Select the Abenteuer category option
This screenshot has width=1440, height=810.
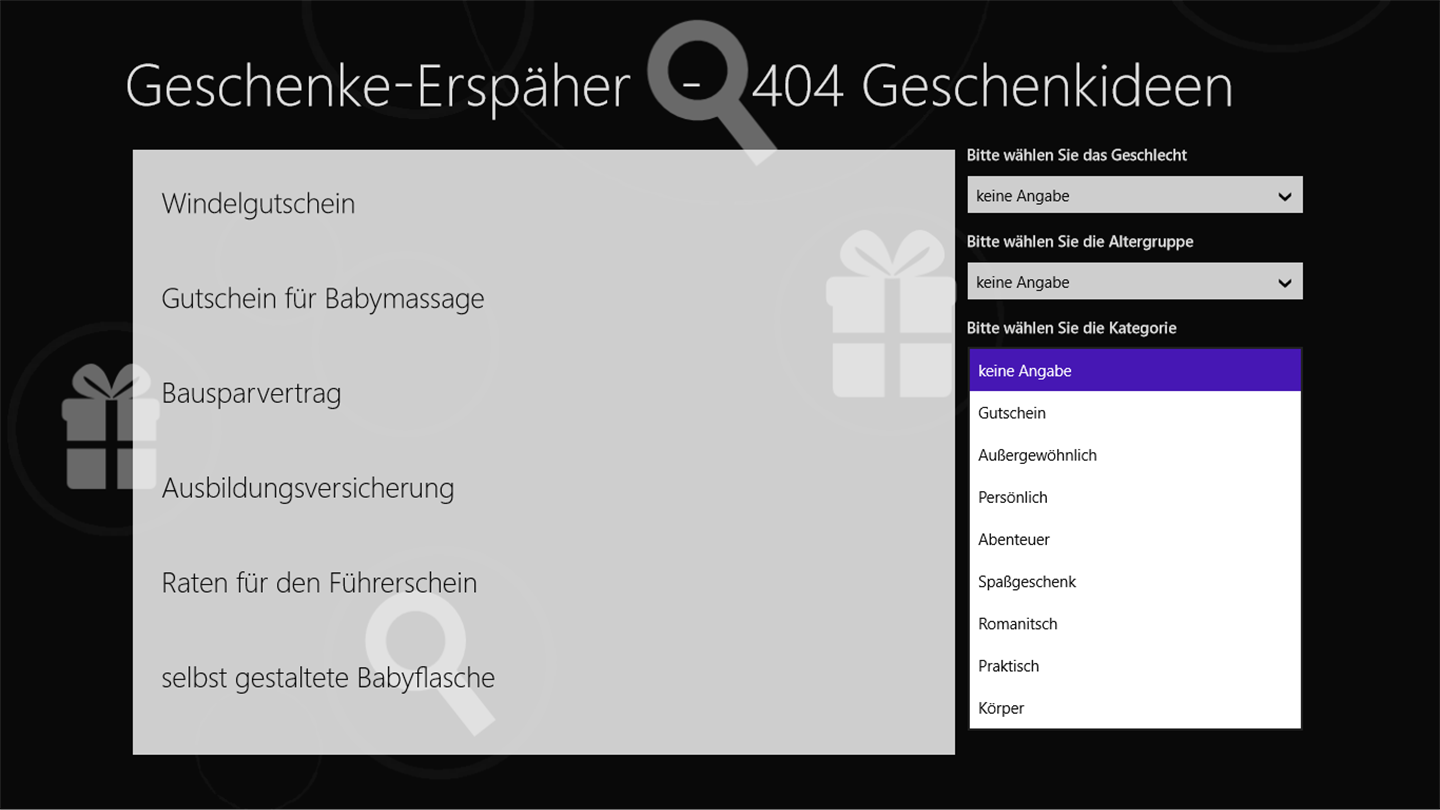pyautogui.click(x=1135, y=539)
